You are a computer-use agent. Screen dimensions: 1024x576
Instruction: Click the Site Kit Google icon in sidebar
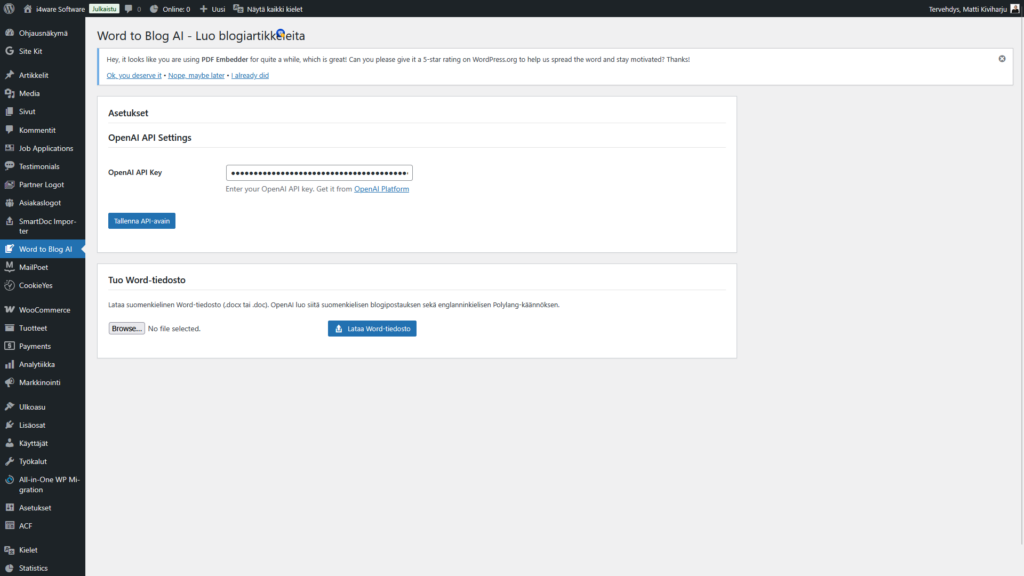9,50
